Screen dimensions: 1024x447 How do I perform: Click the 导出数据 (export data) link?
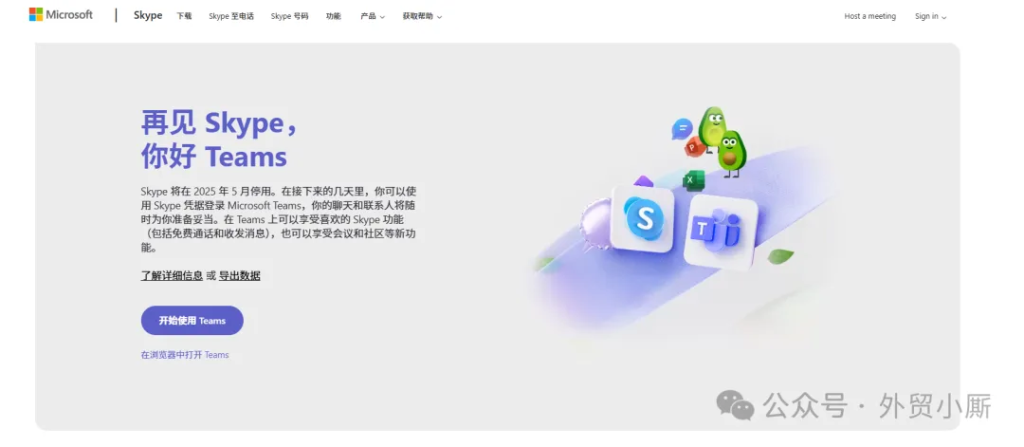coord(240,275)
